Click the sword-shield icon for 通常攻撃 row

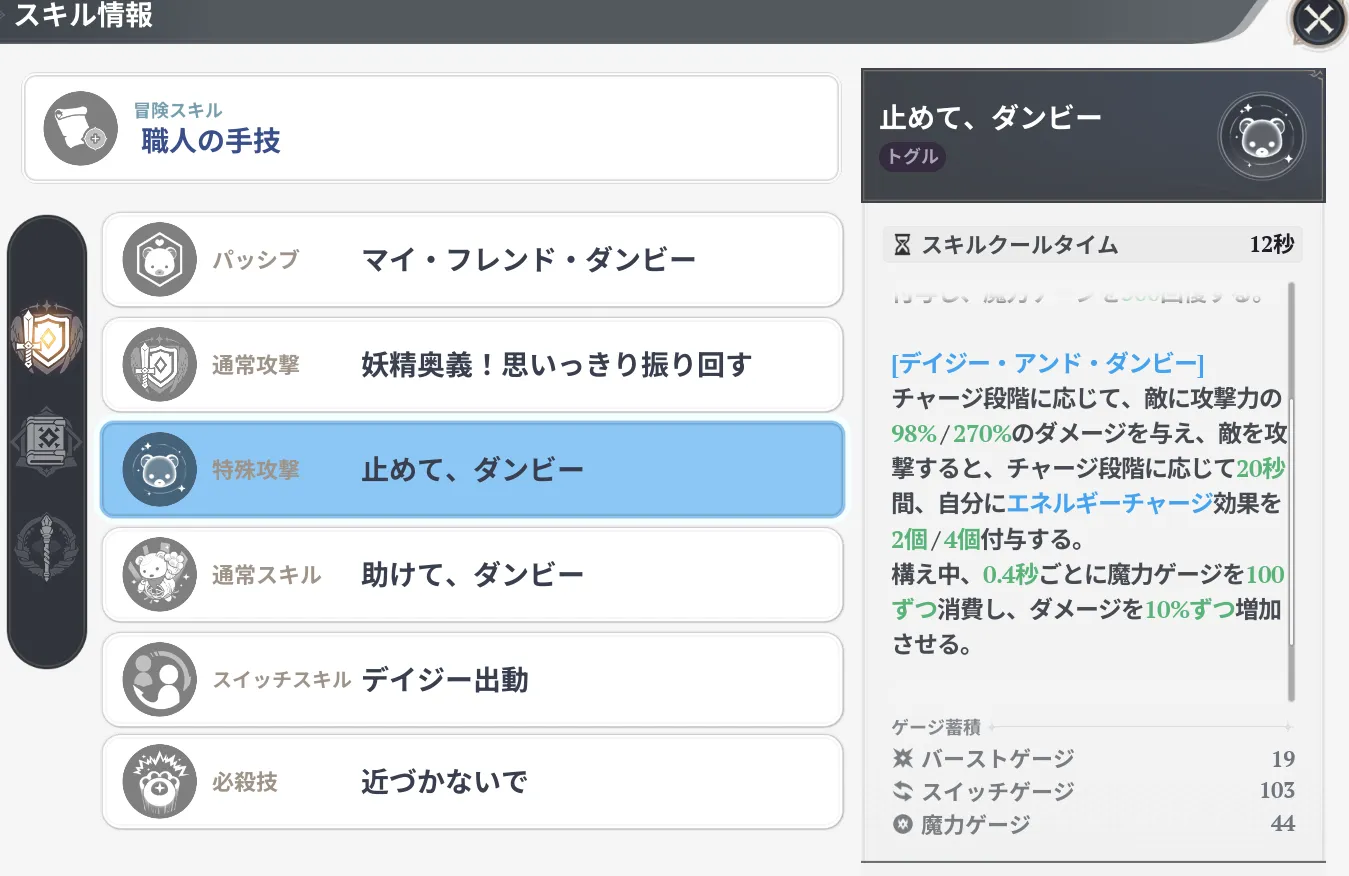159,365
